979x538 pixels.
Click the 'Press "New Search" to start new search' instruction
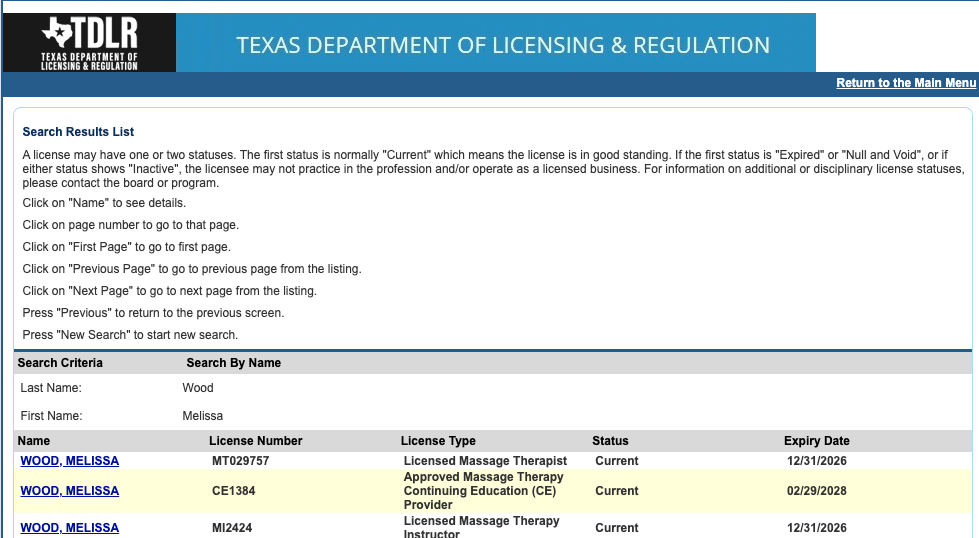130,335
